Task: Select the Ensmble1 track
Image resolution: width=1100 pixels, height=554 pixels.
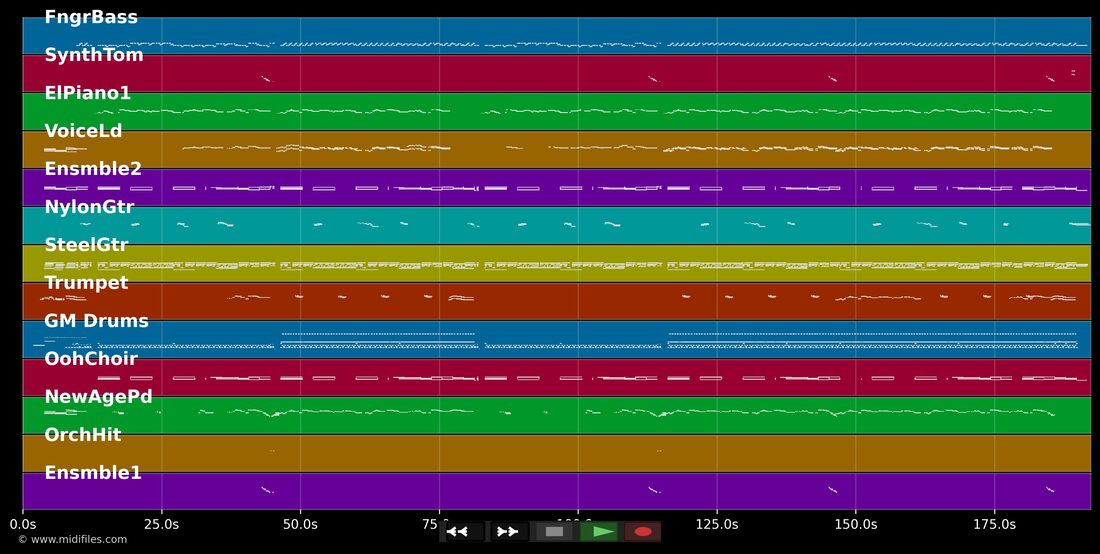Action: [x=556, y=491]
